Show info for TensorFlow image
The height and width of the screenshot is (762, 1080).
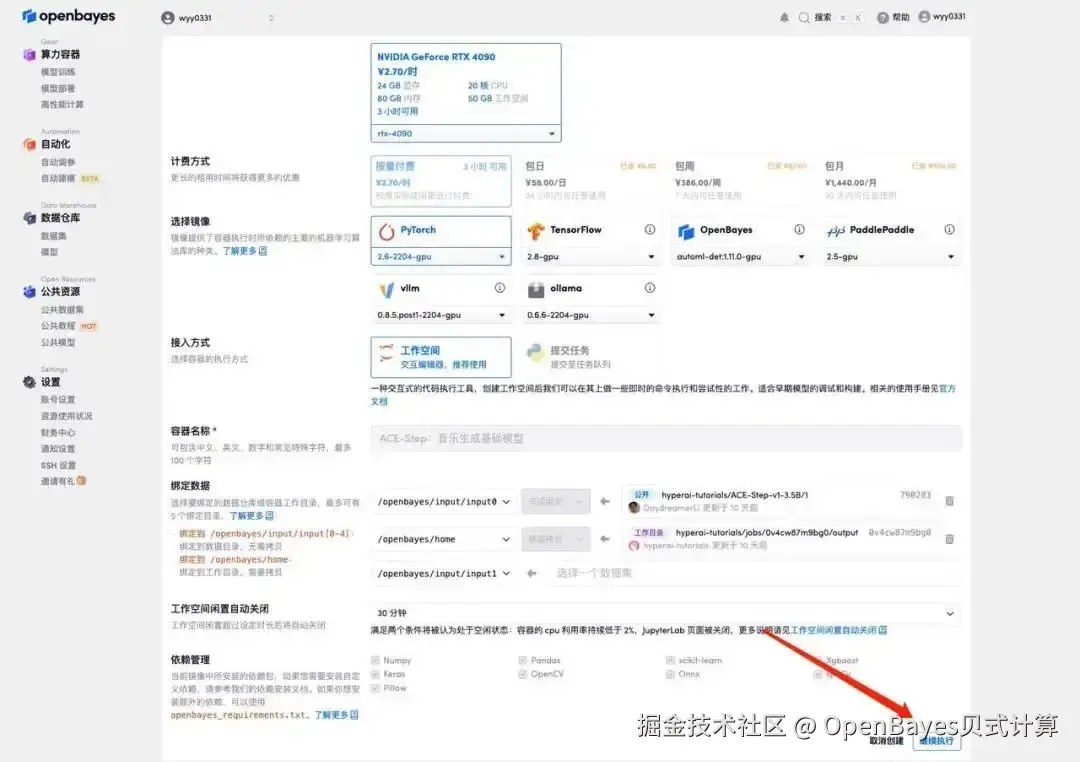(650, 229)
